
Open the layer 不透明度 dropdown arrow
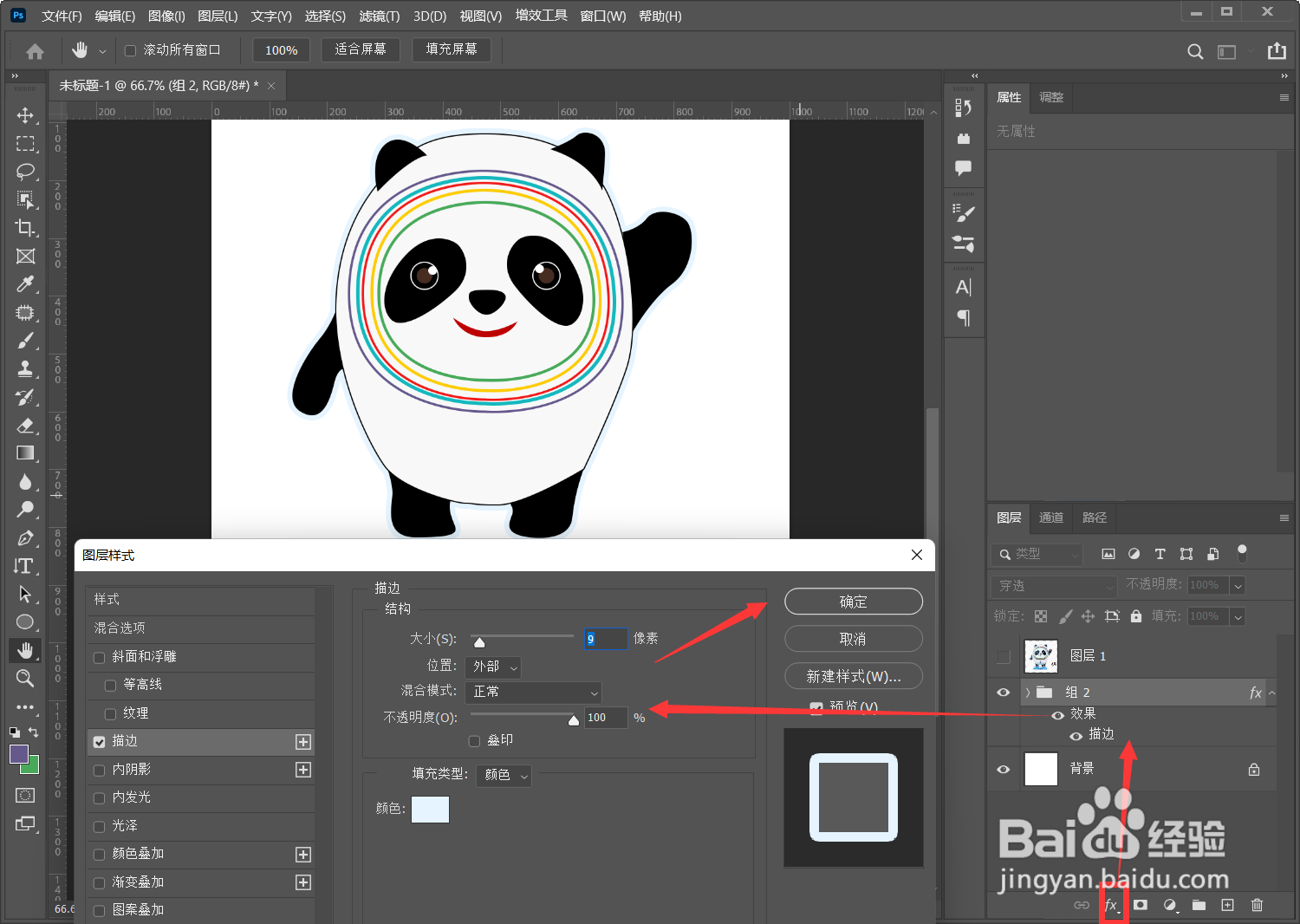(1238, 586)
